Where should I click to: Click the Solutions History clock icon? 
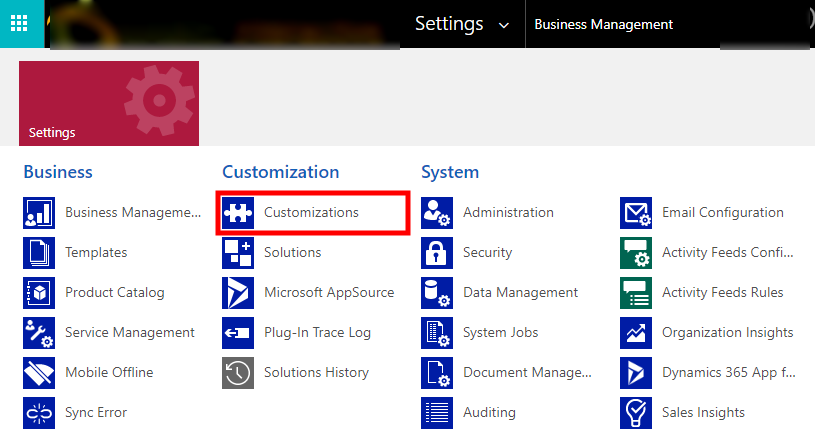click(238, 373)
